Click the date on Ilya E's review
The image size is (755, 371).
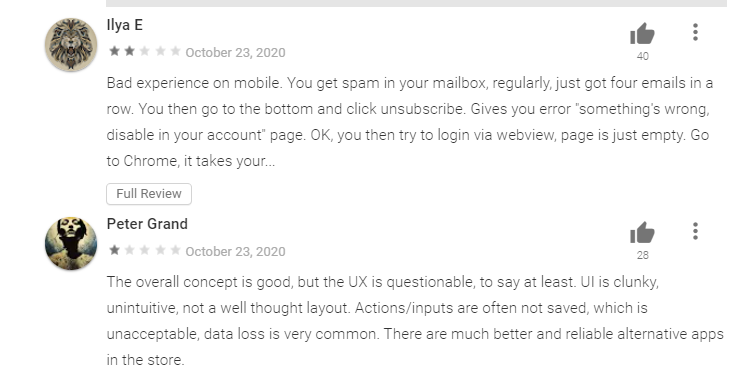pyautogui.click(x=235, y=52)
